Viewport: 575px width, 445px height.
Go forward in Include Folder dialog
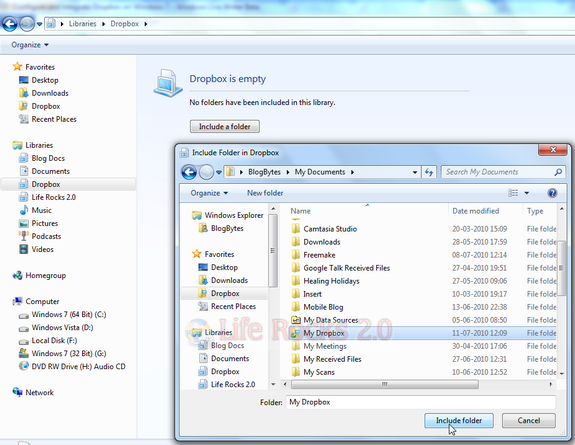206,172
